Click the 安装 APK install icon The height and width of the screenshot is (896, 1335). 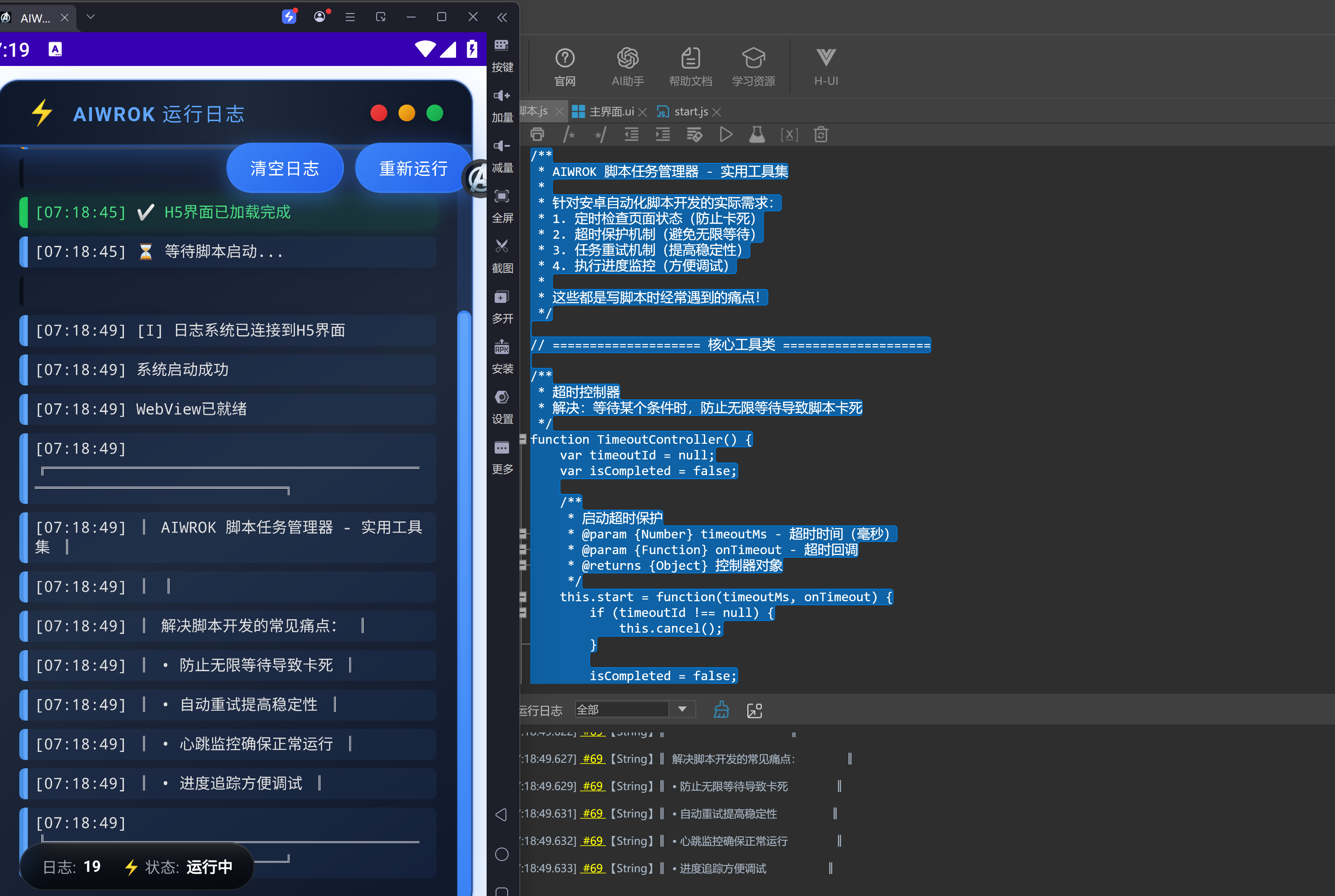click(502, 356)
